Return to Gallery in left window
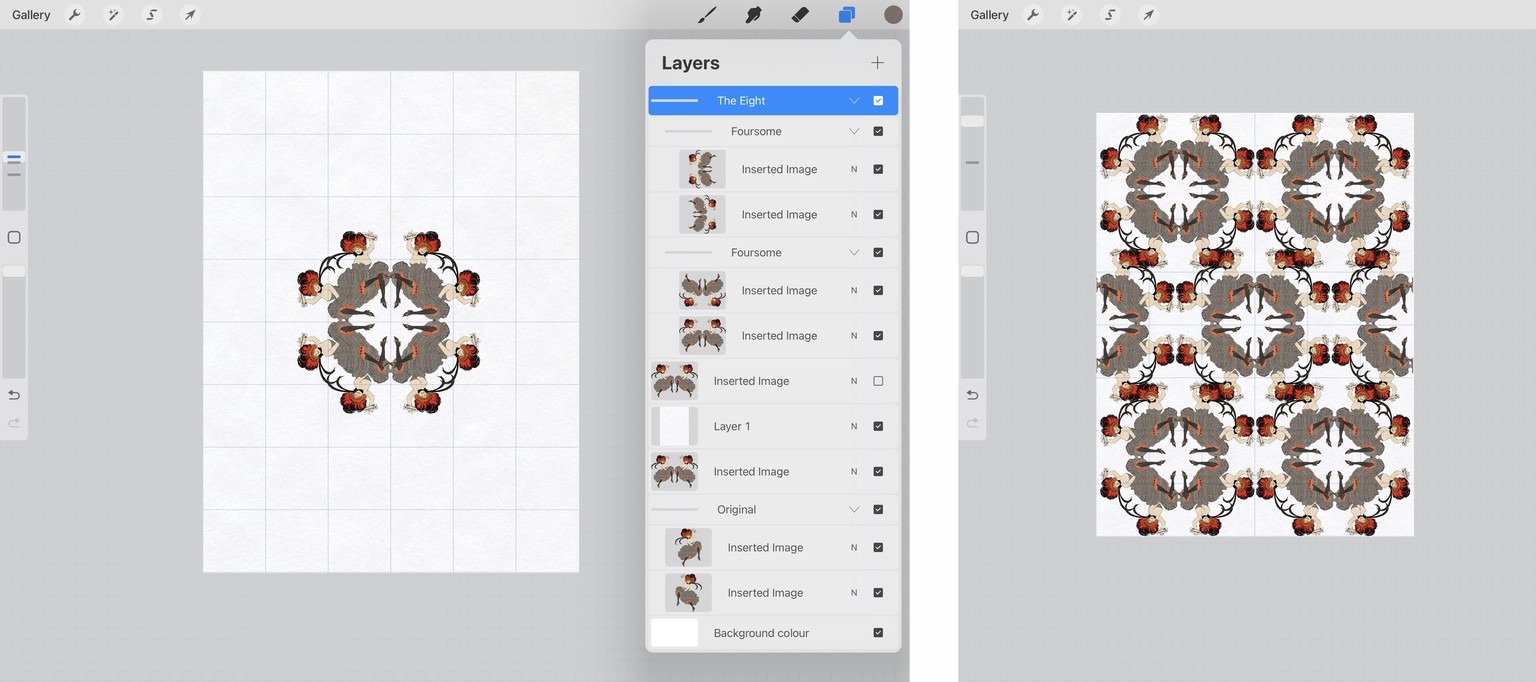 (31, 15)
